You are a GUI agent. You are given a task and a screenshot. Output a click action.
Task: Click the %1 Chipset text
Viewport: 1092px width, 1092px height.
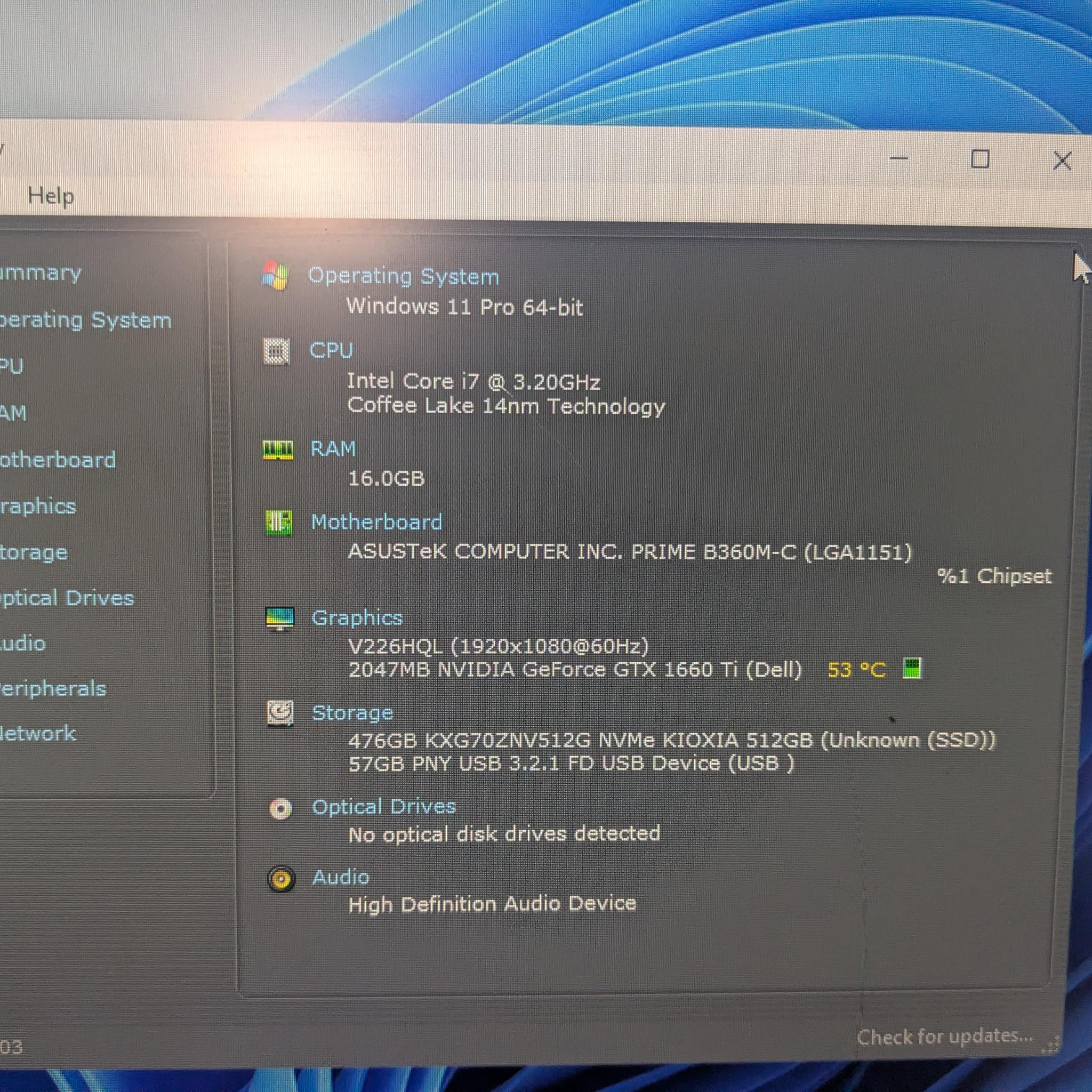click(994, 576)
